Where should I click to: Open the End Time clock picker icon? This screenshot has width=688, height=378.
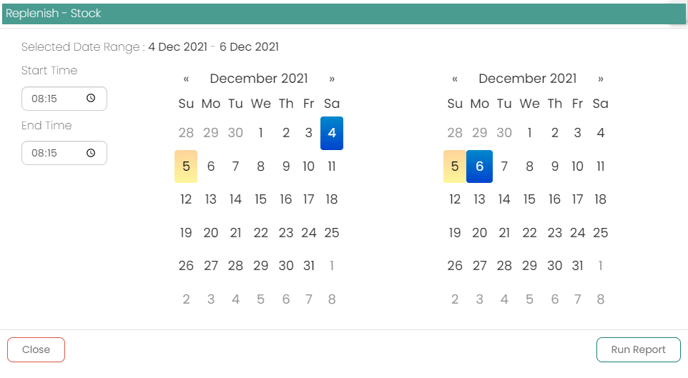pos(91,153)
